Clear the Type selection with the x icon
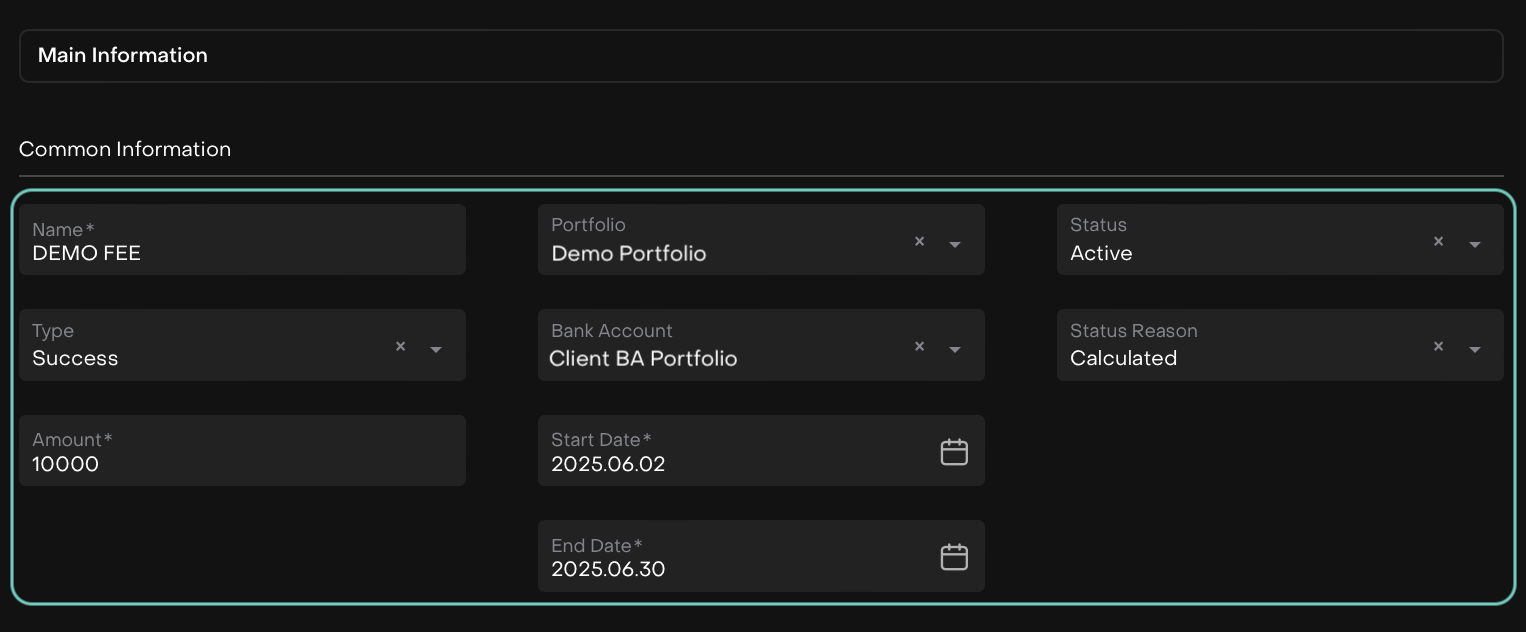This screenshot has width=1526, height=632. pos(400,346)
